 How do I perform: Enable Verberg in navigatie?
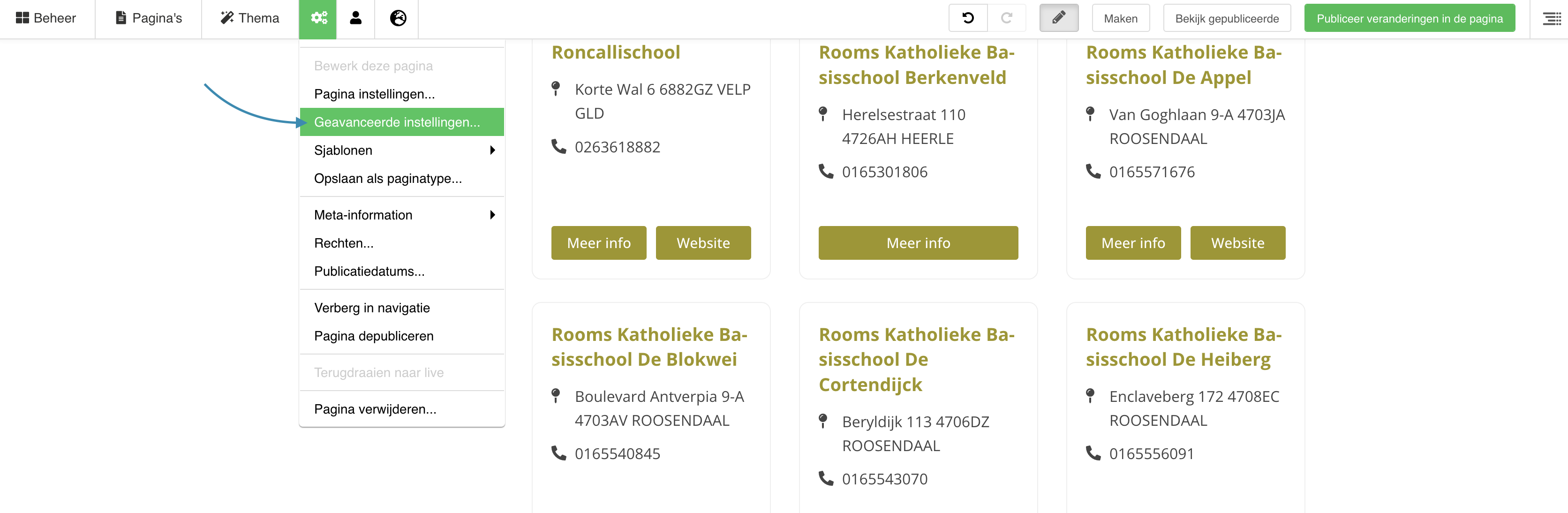(x=372, y=307)
